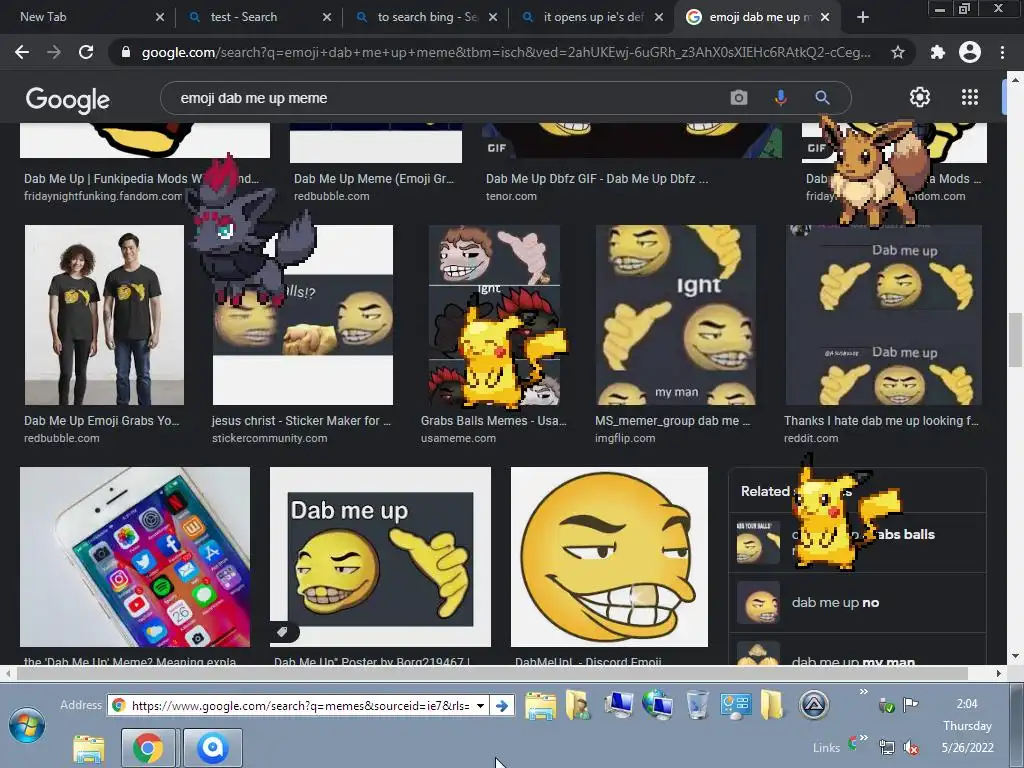Reload the current page

pyautogui.click(x=86, y=52)
